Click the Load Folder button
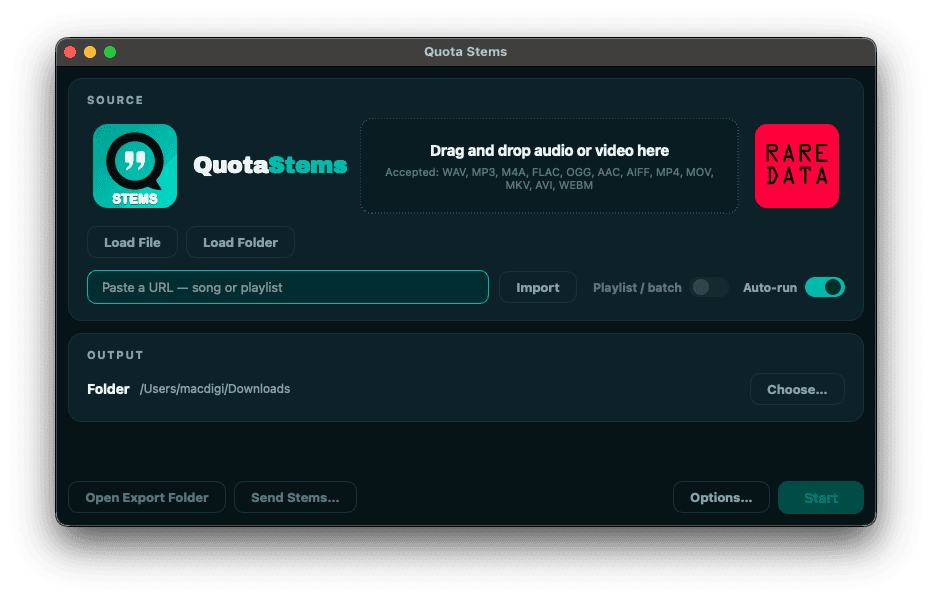The image size is (932, 600). 240,243
